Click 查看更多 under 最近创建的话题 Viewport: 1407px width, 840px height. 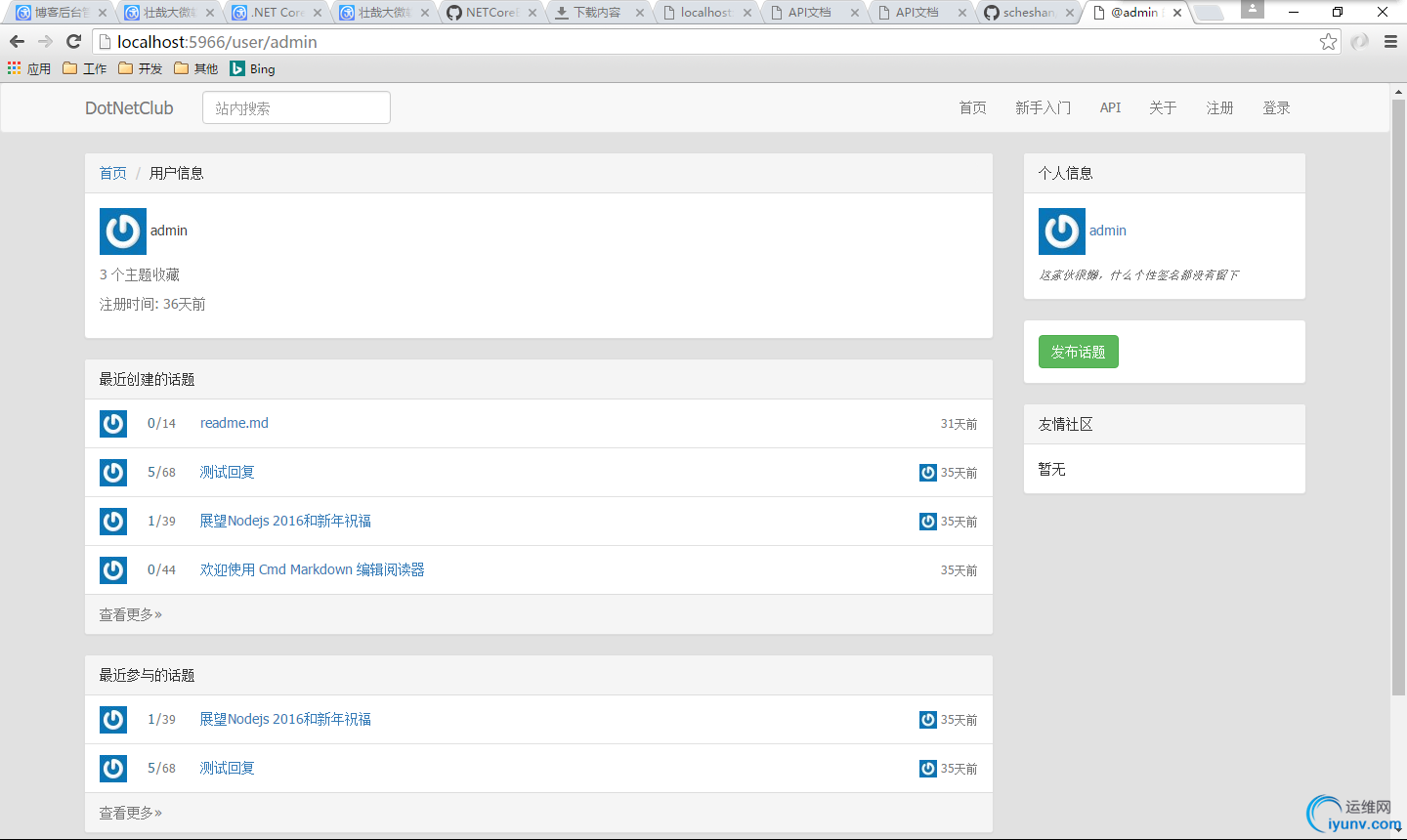[131, 614]
